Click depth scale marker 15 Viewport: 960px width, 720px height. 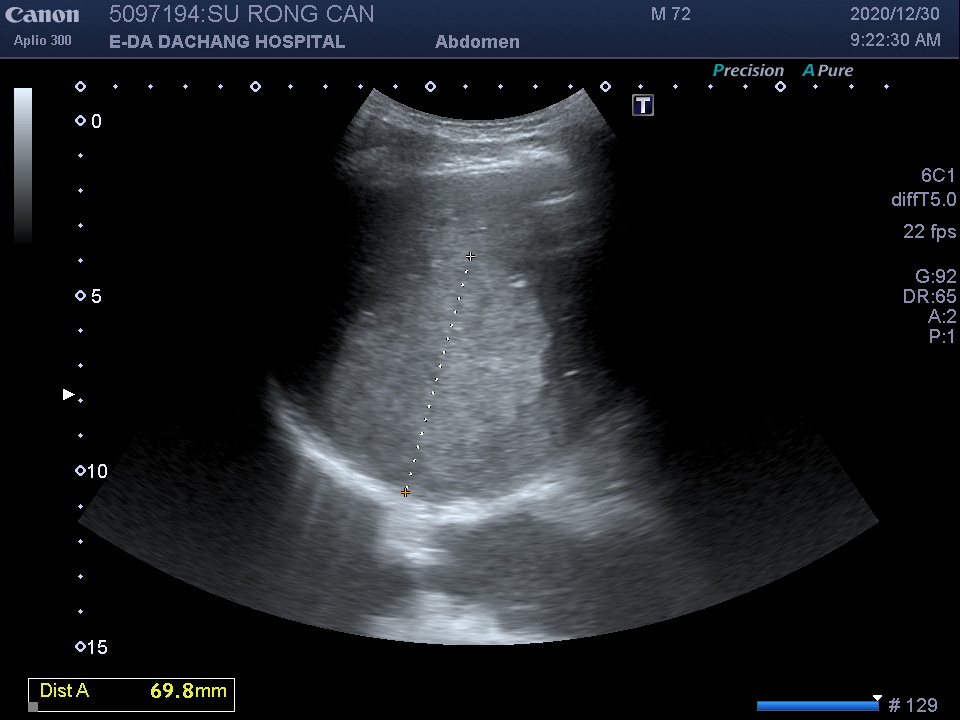coord(91,647)
